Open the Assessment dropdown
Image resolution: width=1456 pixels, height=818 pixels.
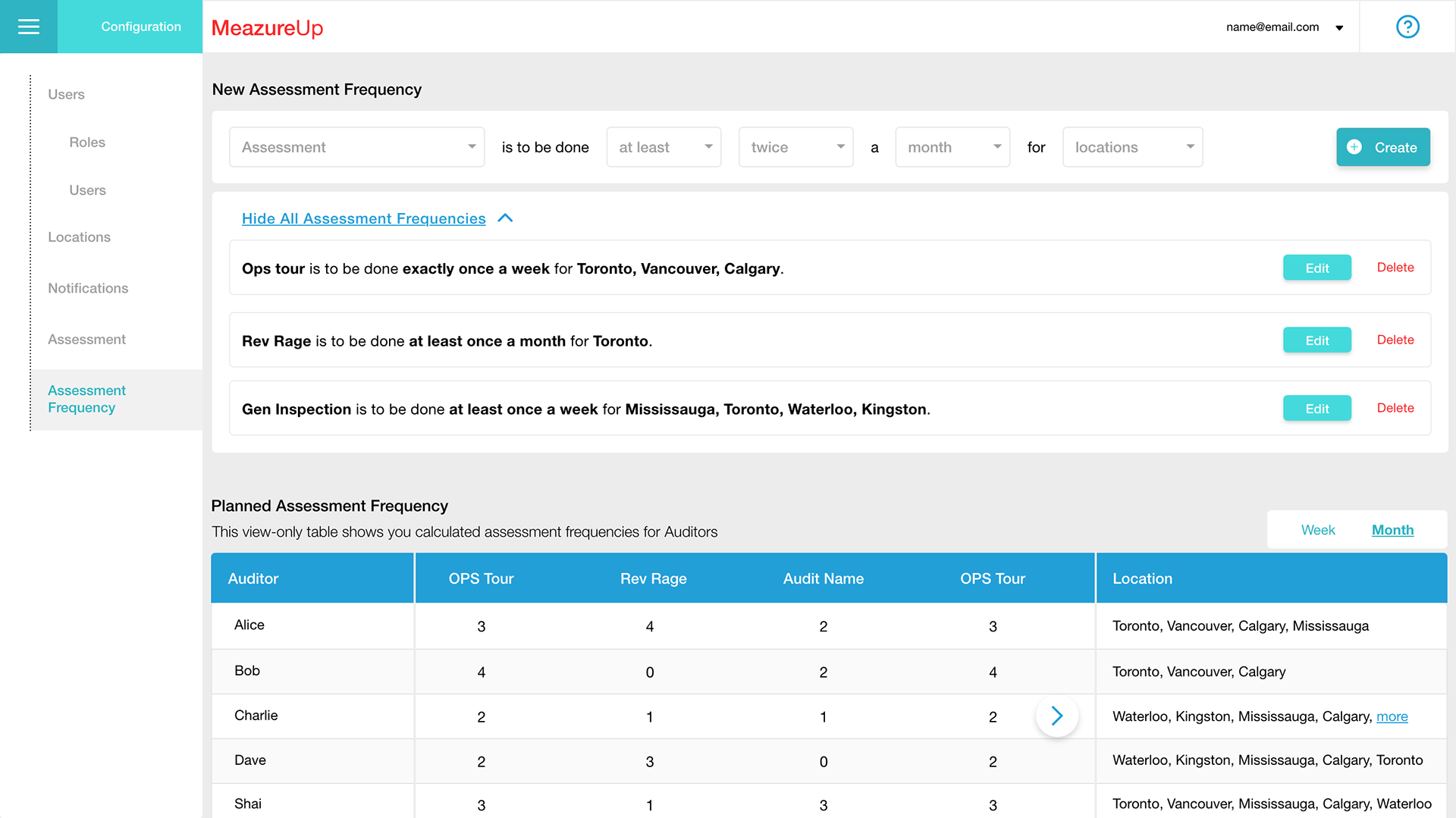(357, 147)
